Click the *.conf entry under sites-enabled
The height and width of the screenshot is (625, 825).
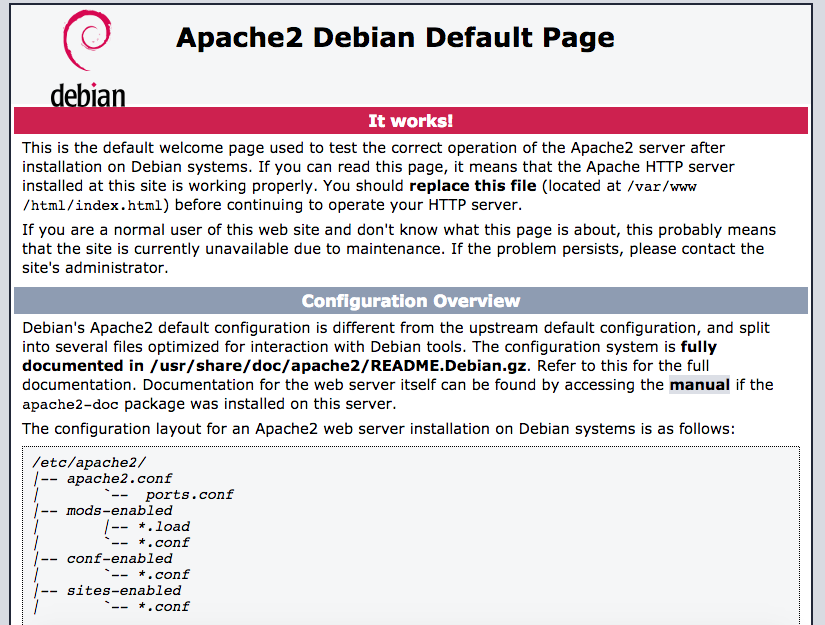[163, 606]
